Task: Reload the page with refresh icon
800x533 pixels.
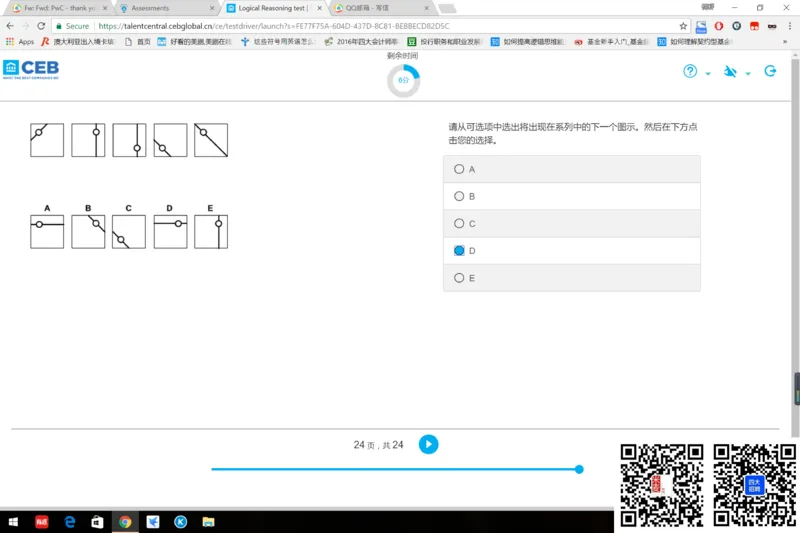Action: pos(41,26)
